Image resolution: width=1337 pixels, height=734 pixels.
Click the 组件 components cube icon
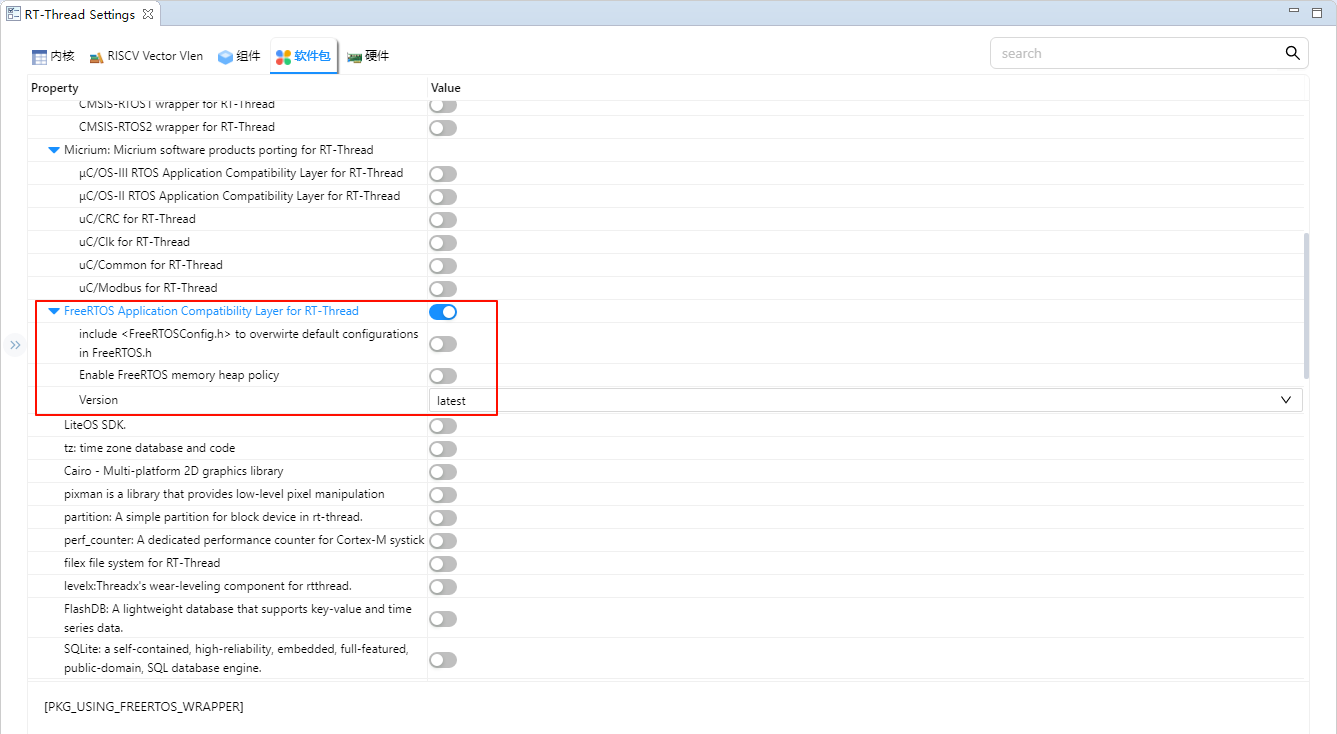point(225,57)
